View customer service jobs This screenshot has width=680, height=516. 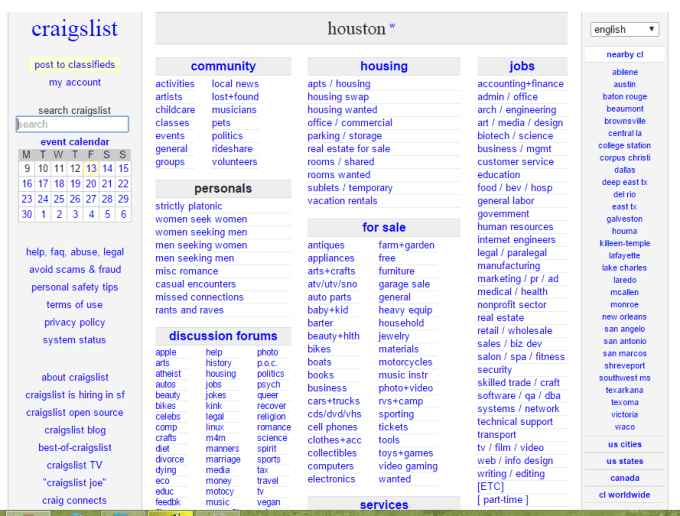pos(515,162)
